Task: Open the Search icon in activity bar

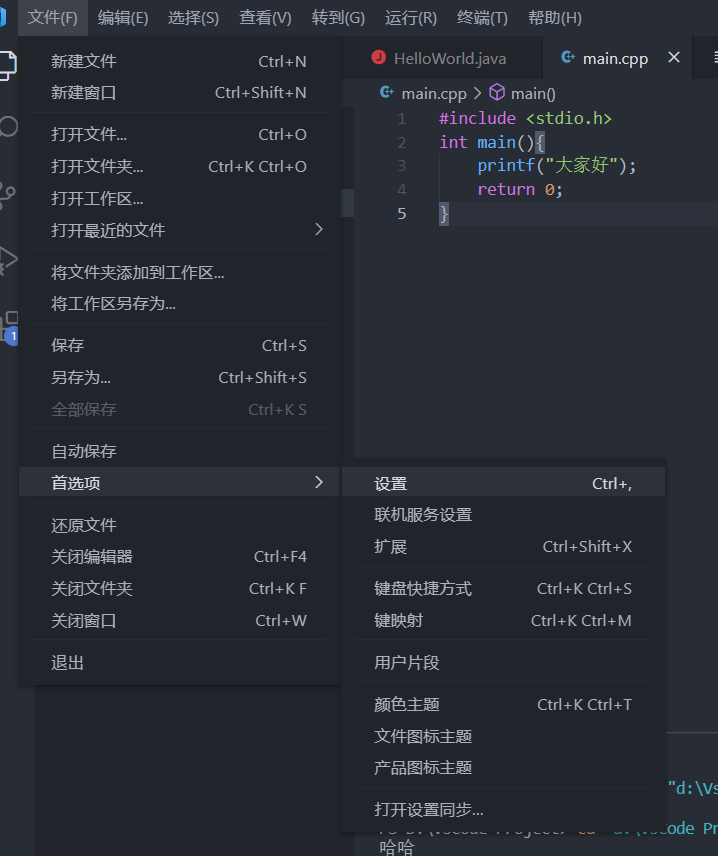Action: [x=8, y=127]
